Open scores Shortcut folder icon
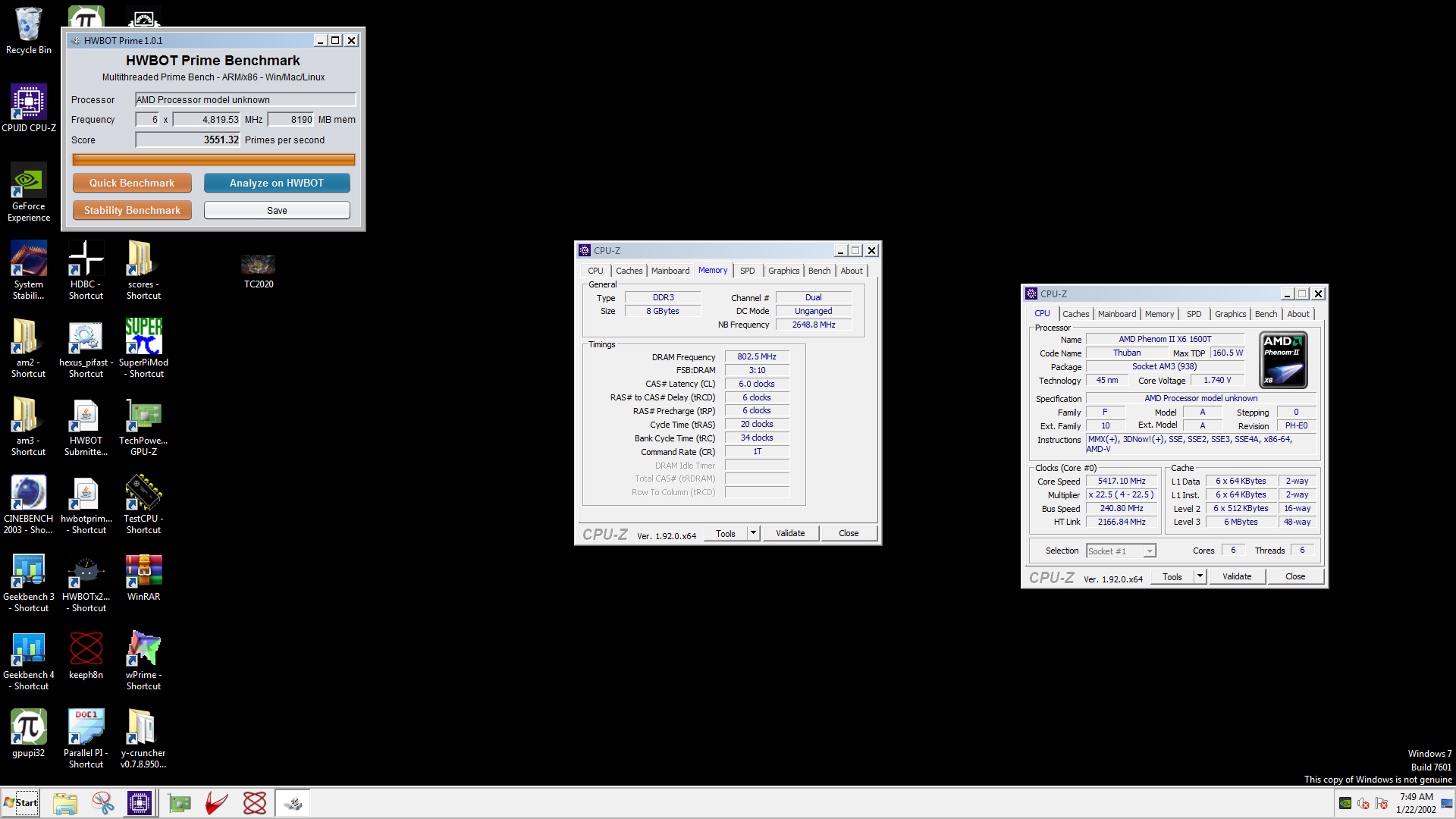This screenshot has width=1456, height=819. pos(143,270)
